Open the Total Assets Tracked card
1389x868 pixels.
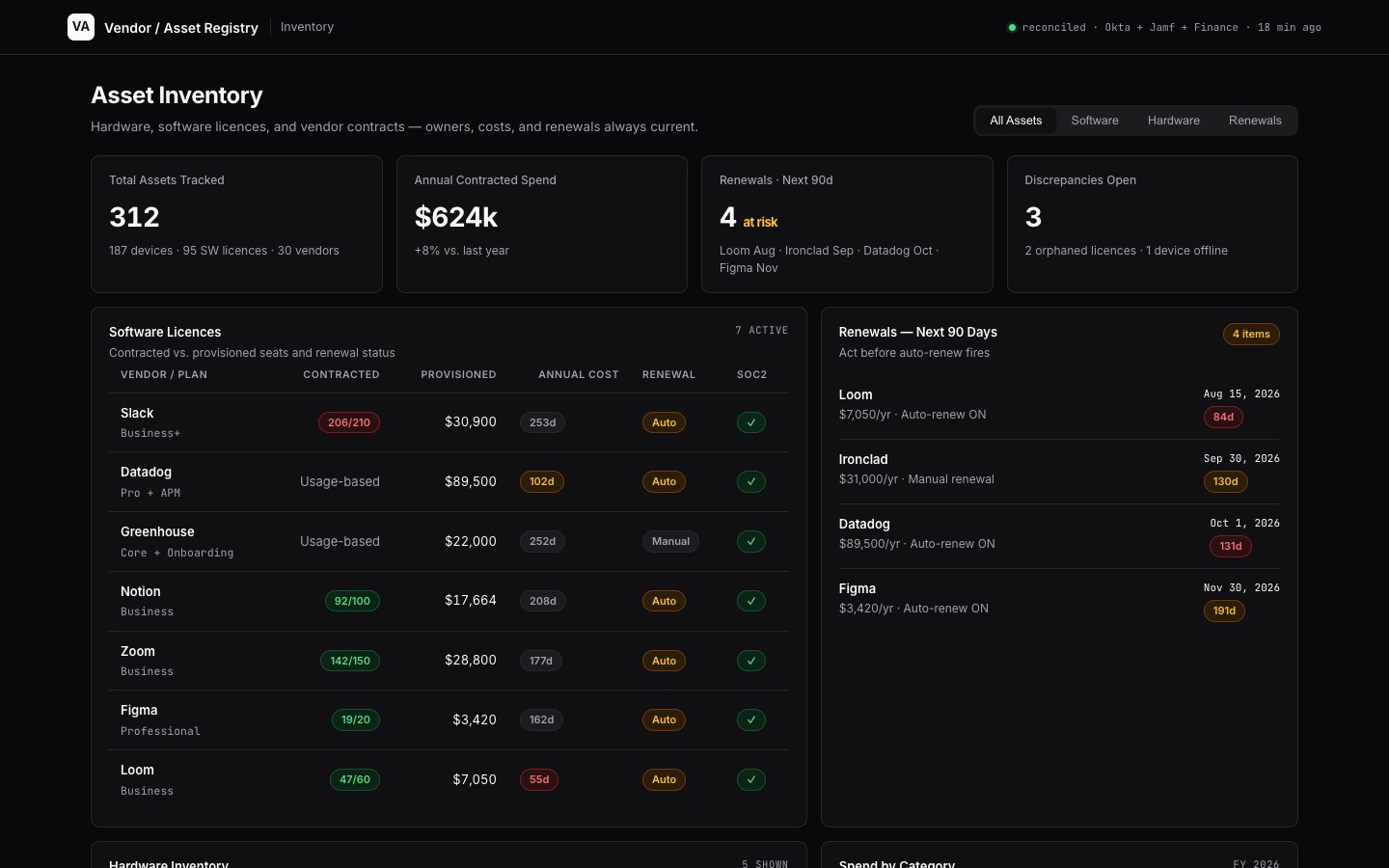point(236,224)
